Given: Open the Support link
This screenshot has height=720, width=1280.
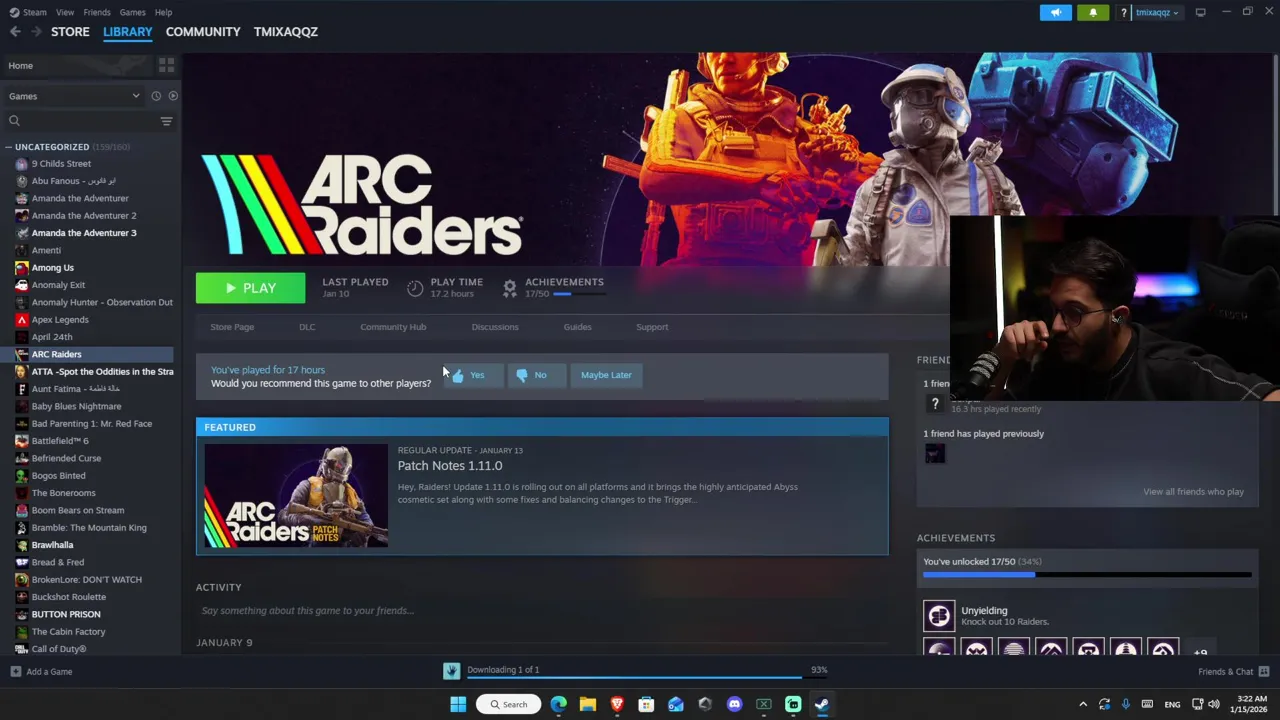Looking at the screenshot, I should point(652,327).
